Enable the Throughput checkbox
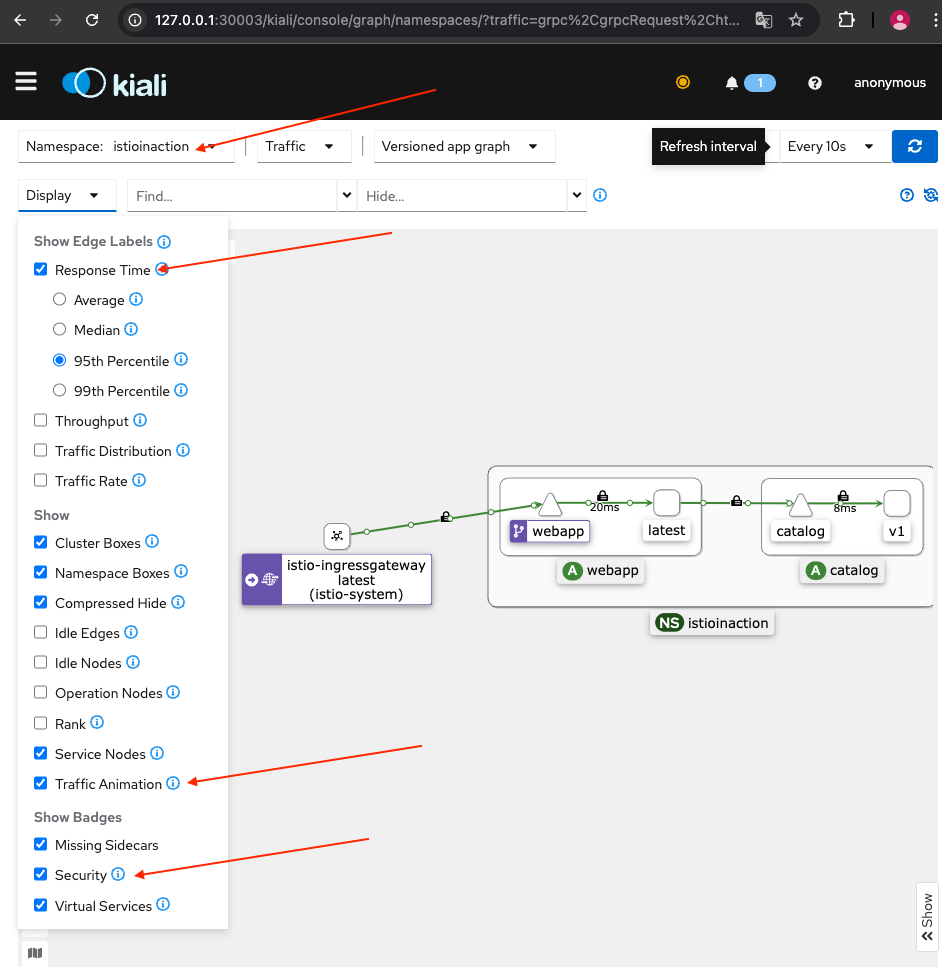This screenshot has width=942, height=967. [x=41, y=420]
